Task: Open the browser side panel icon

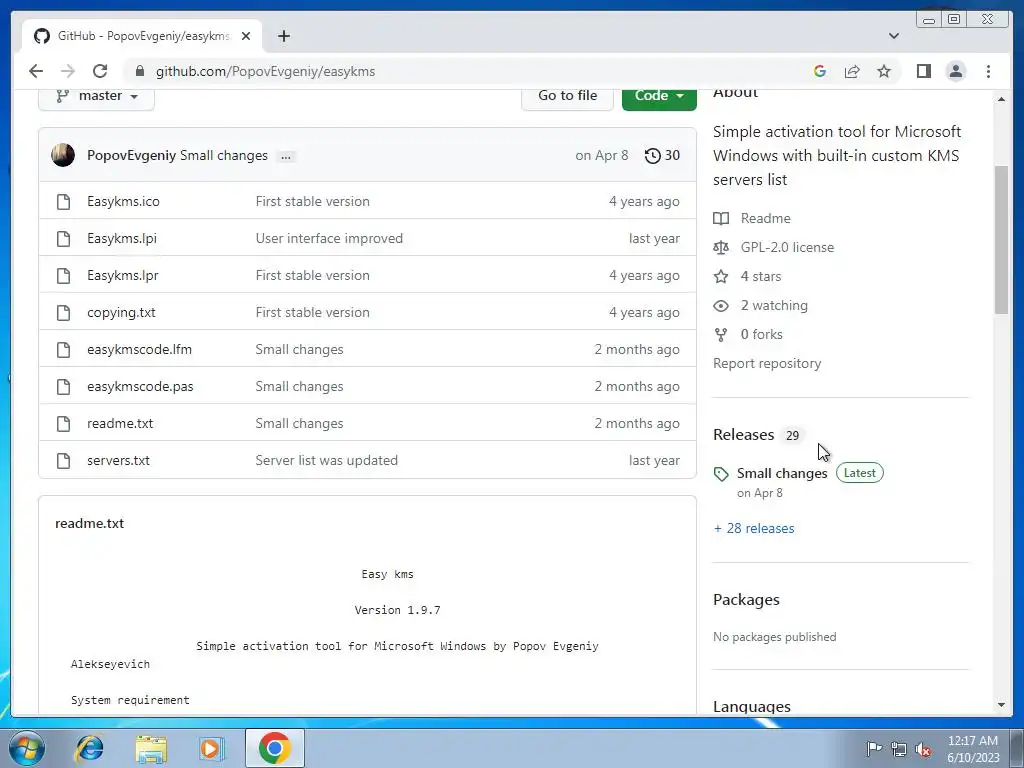Action: pyautogui.click(x=923, y=71)
